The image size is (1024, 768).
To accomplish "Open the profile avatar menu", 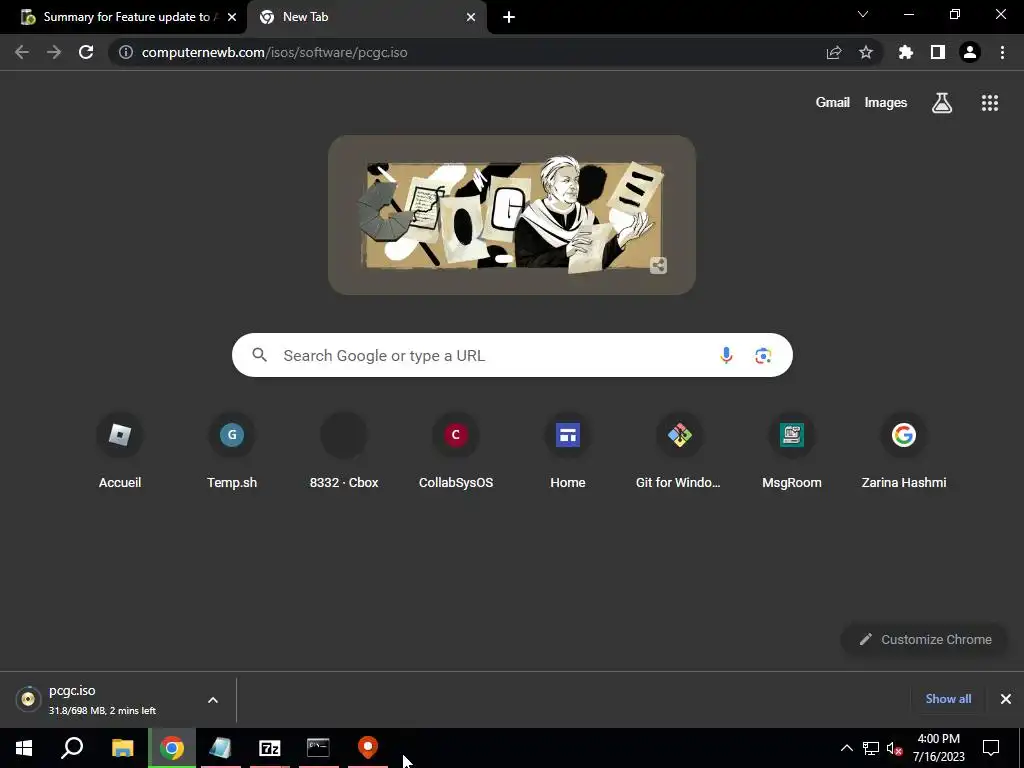I will tap(970, 52).
